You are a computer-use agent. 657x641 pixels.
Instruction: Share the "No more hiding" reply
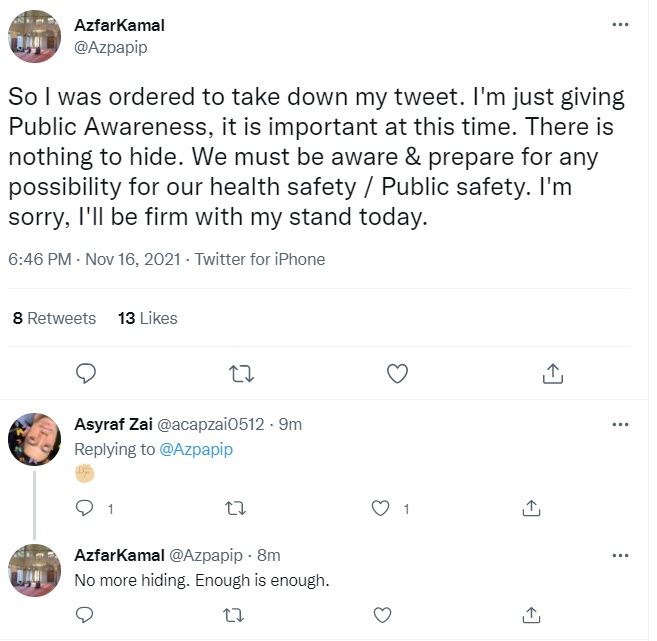(532, 613)
